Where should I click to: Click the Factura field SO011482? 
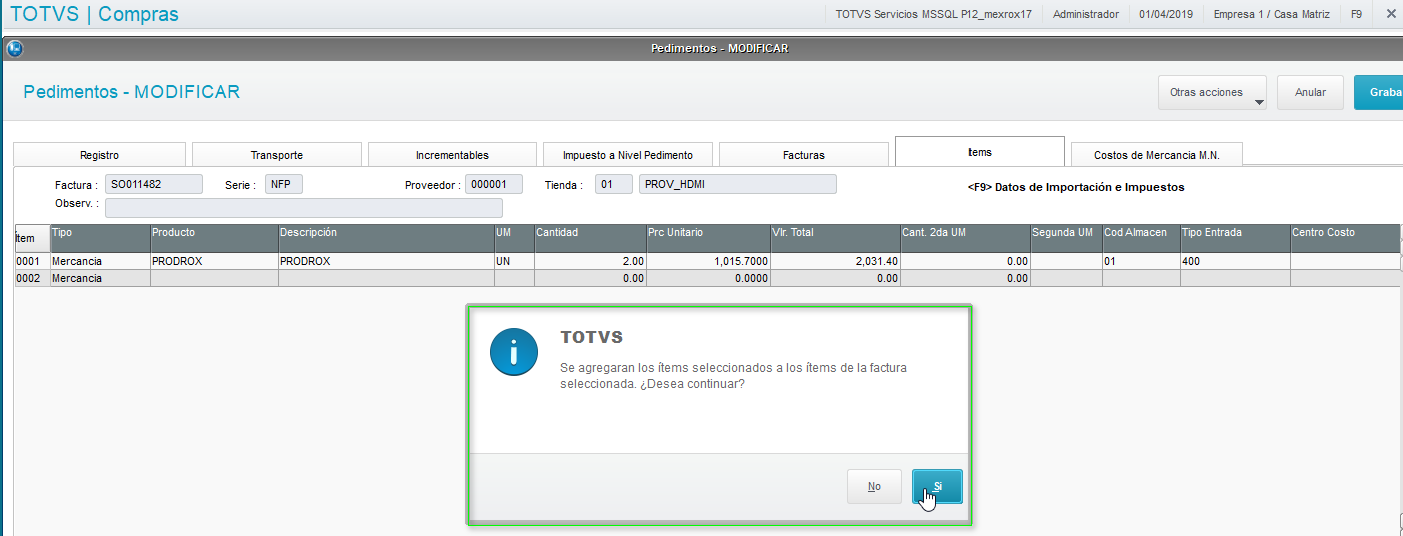(153, 184)
